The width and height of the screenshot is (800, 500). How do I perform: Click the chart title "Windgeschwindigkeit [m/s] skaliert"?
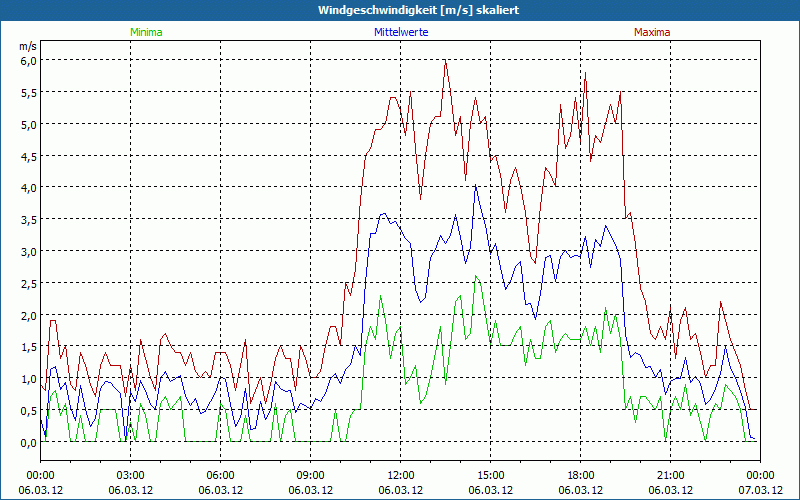click(x=418, y=10)
